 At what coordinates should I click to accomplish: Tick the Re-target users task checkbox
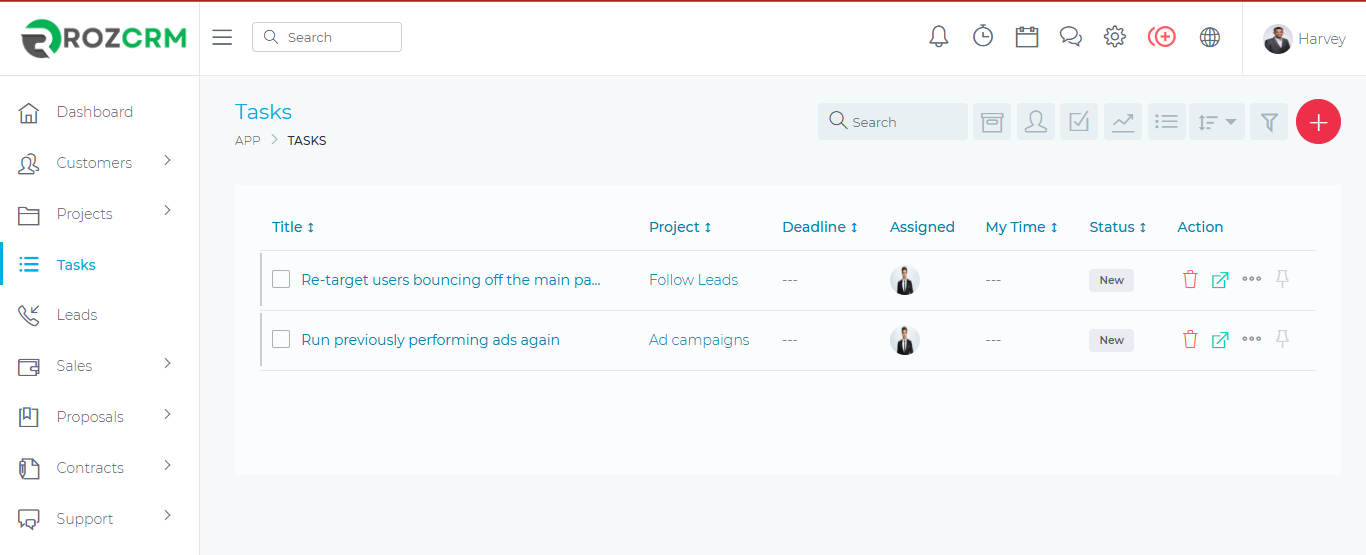[281, 280]
